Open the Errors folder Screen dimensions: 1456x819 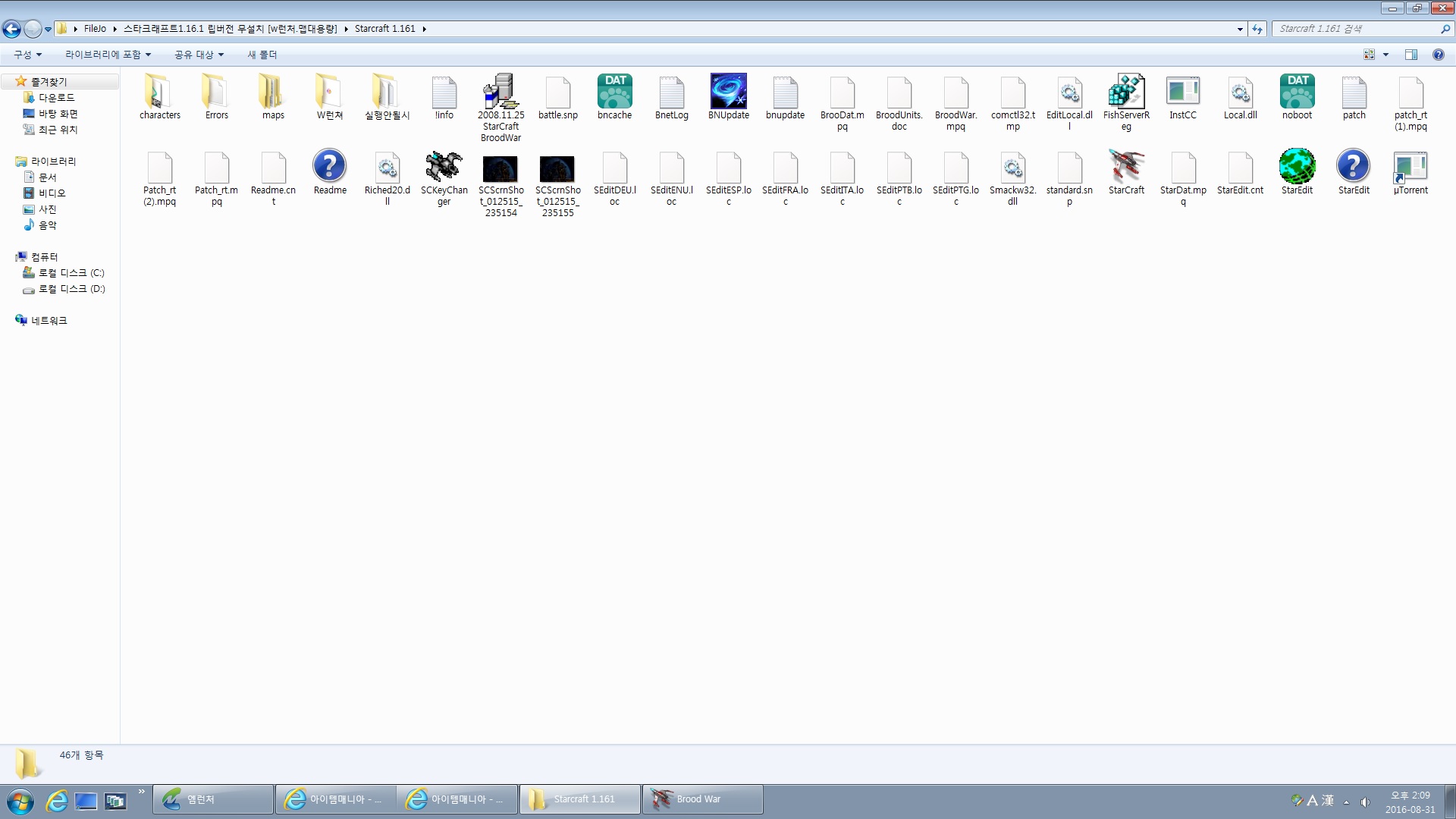[216, 97]
